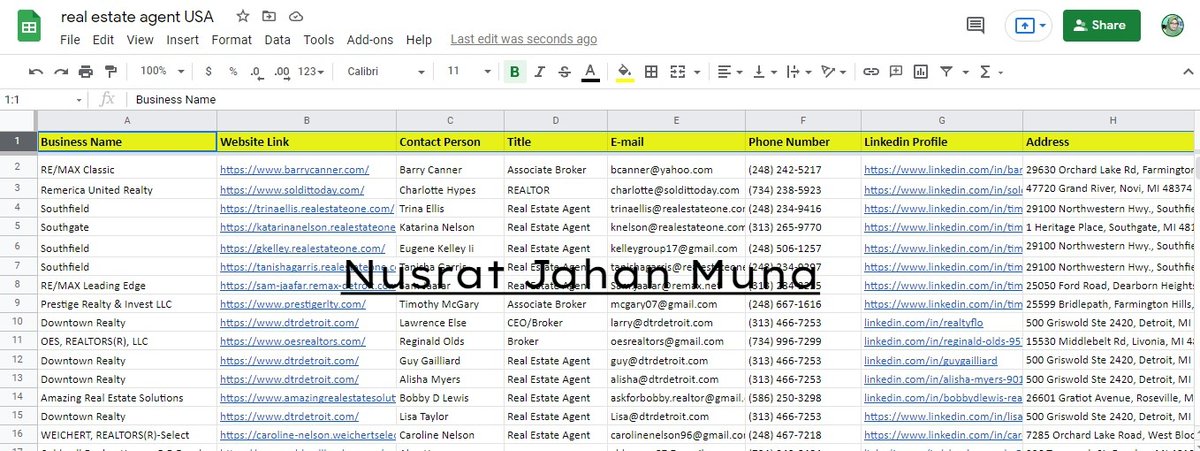The width and height of the screenshot is (1200, 451).
Task: Open the 'Last edit was seconds ago' link
Action: pos(524,40)
